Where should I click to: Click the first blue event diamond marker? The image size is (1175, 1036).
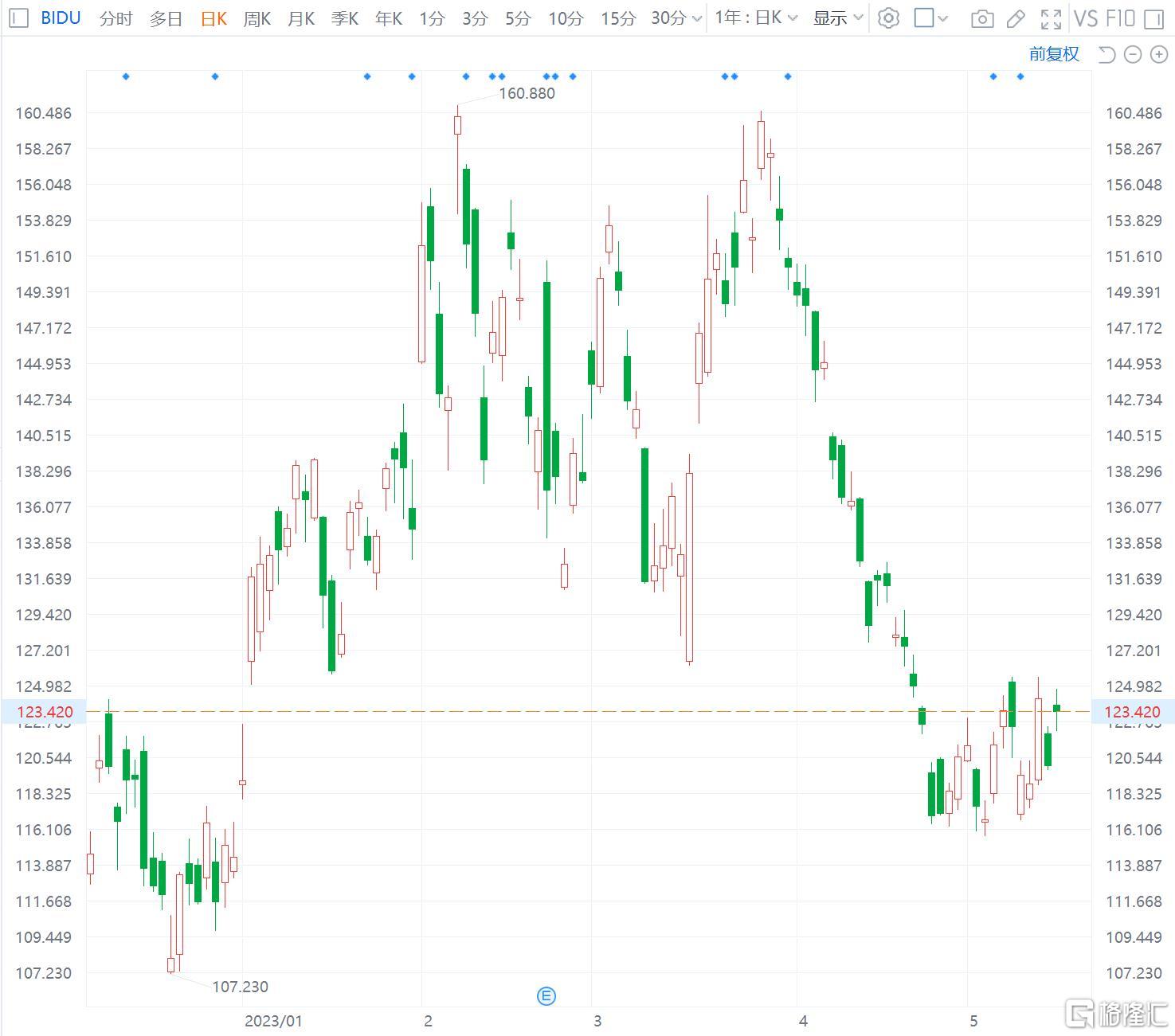126,76
